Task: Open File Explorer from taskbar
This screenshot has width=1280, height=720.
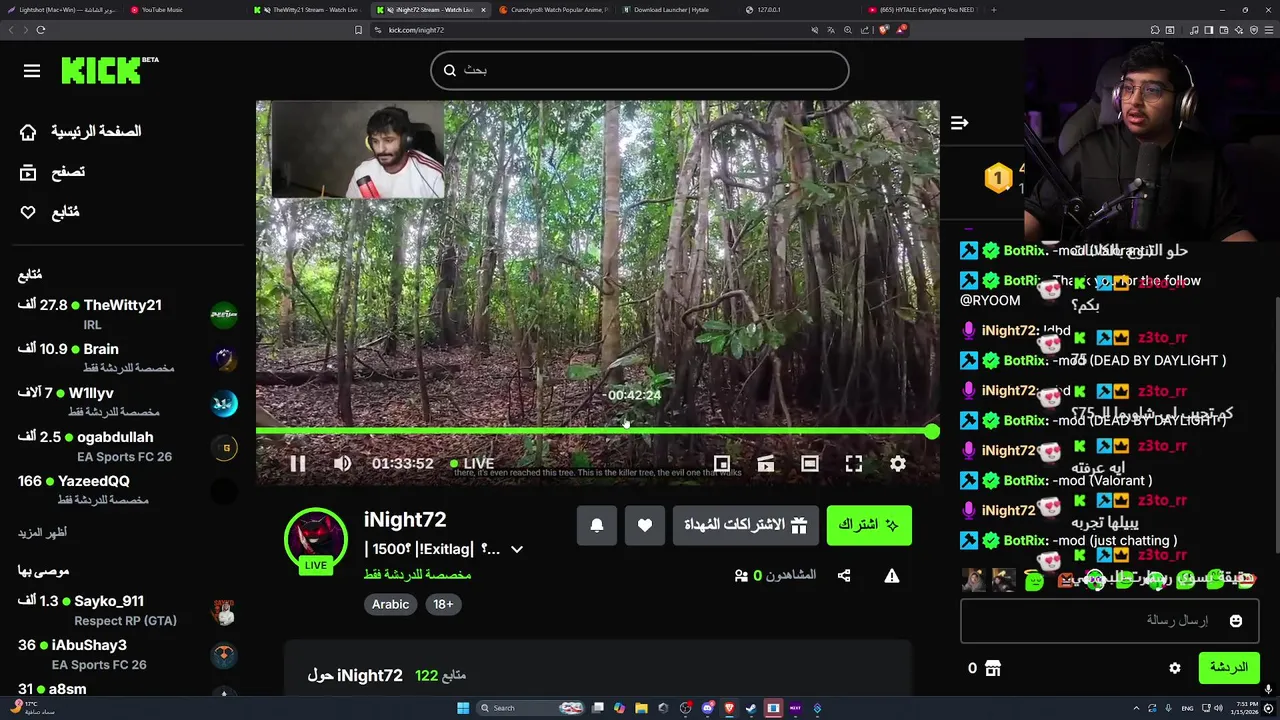Action: pyautogui.click(x=641, y=708)
